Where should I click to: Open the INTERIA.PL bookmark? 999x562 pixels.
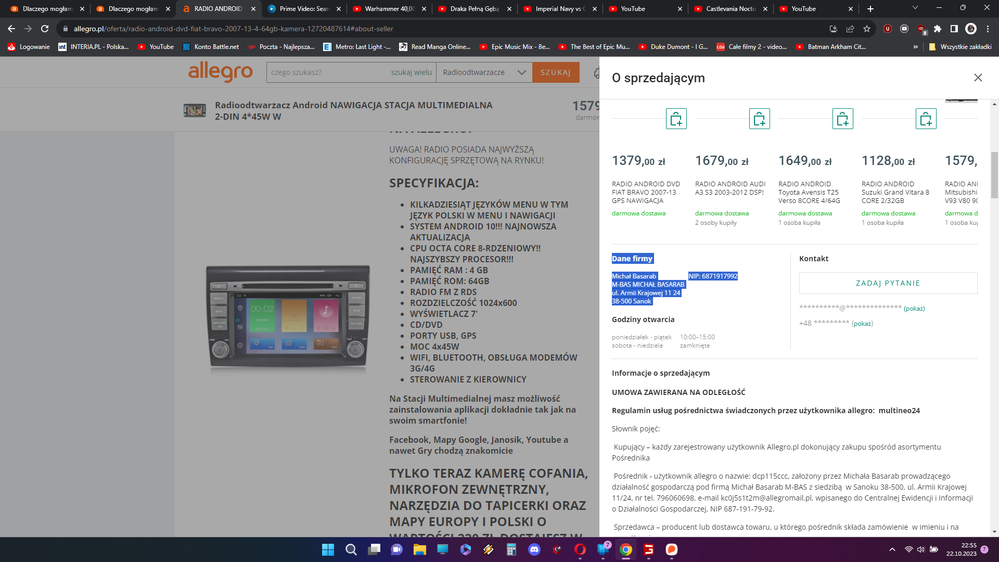point(94,47)
